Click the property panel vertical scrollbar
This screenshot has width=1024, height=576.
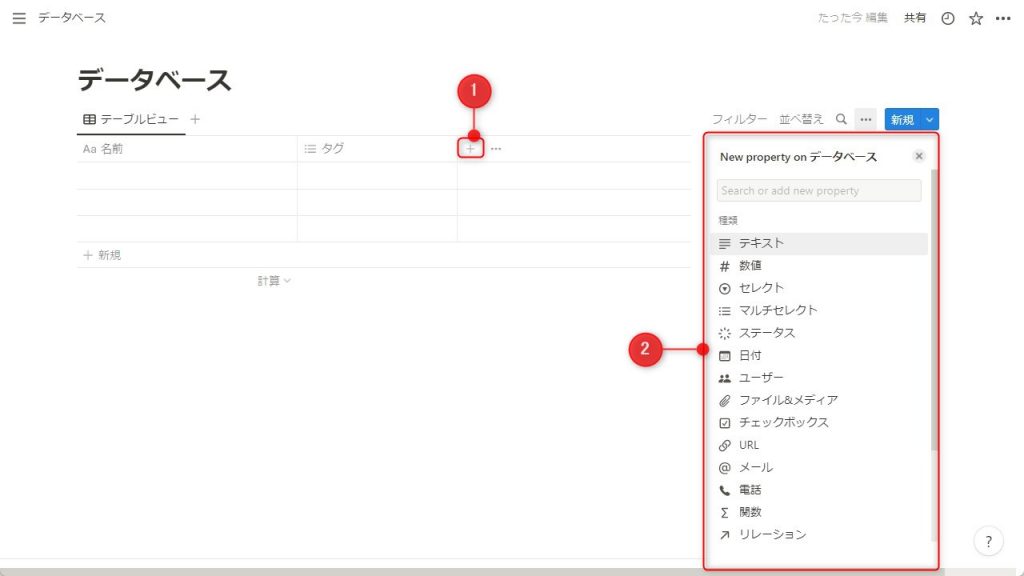pyautogui.click(x=934, y=310)
